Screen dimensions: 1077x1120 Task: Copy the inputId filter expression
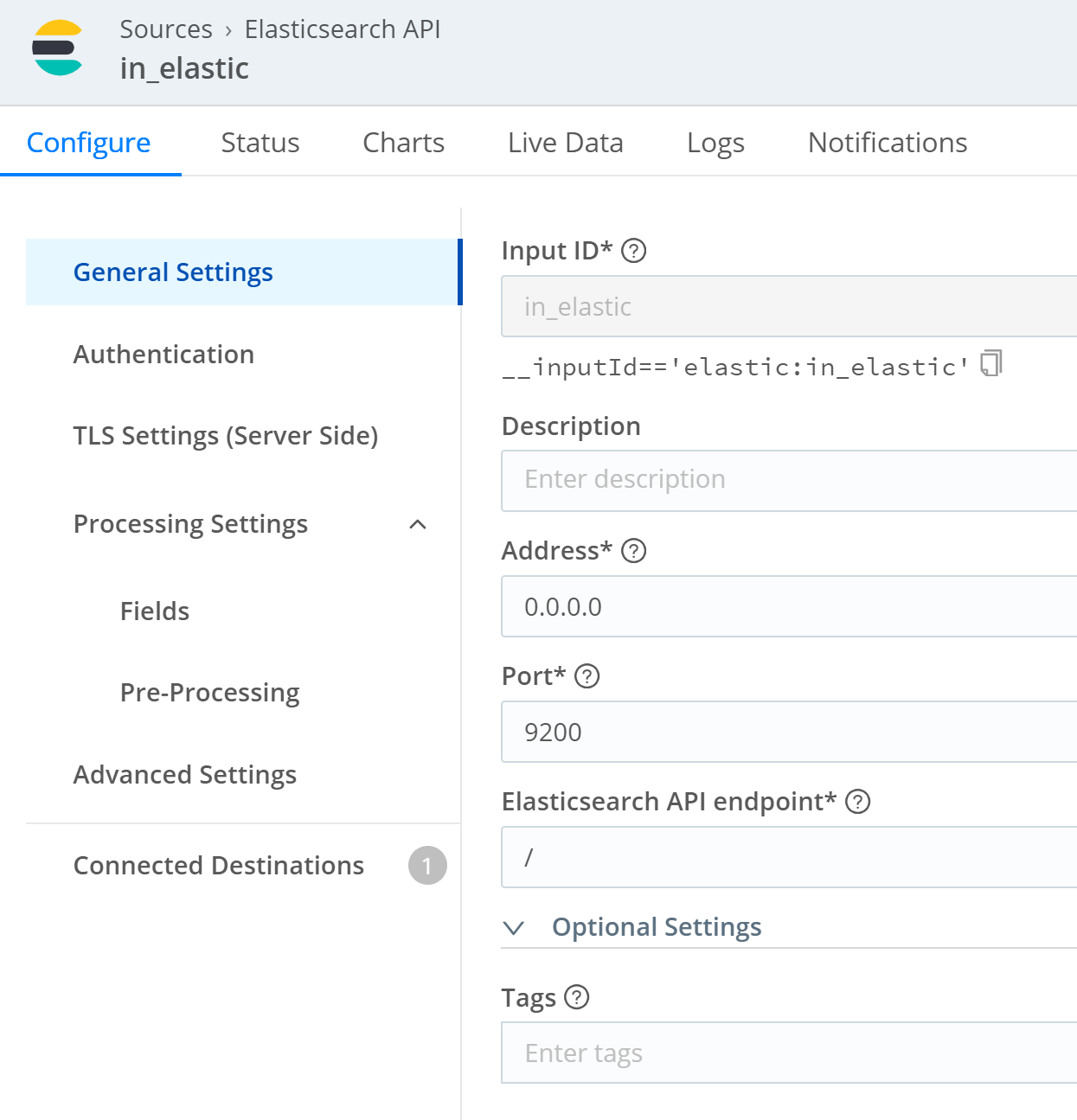coord(990,364)
